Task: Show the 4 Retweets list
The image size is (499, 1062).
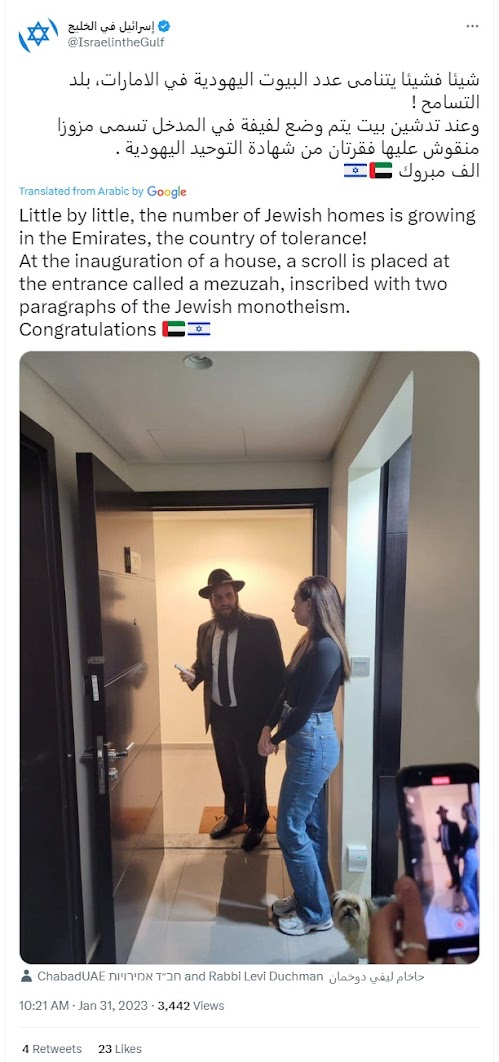Action: tap(51, 1048)
